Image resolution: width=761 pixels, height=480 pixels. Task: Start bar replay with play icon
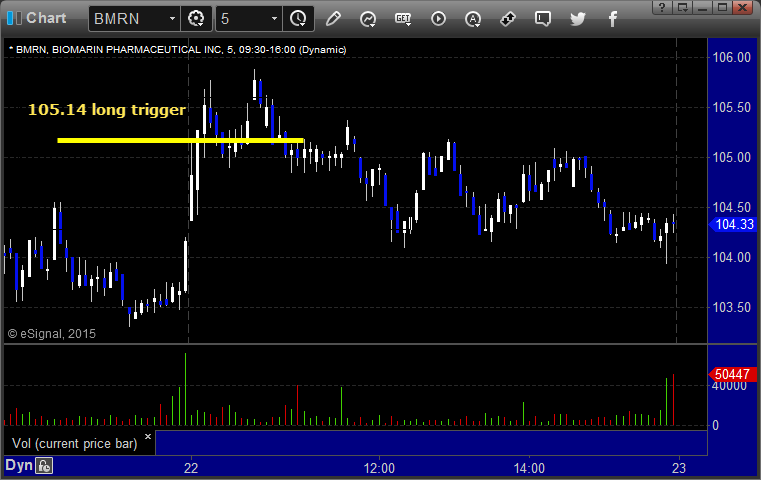coord(438,19)
